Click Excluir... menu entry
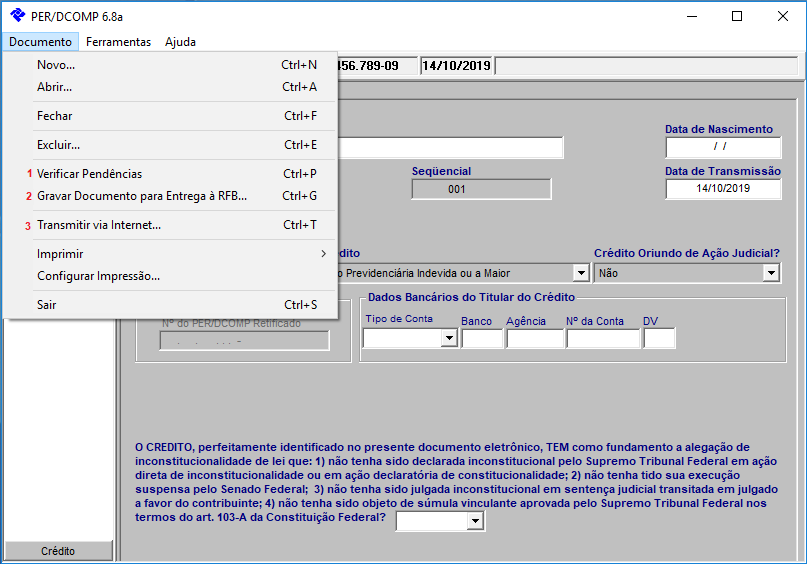The height and width of the screenshot is (564, 807). click(x=58, y=145)
